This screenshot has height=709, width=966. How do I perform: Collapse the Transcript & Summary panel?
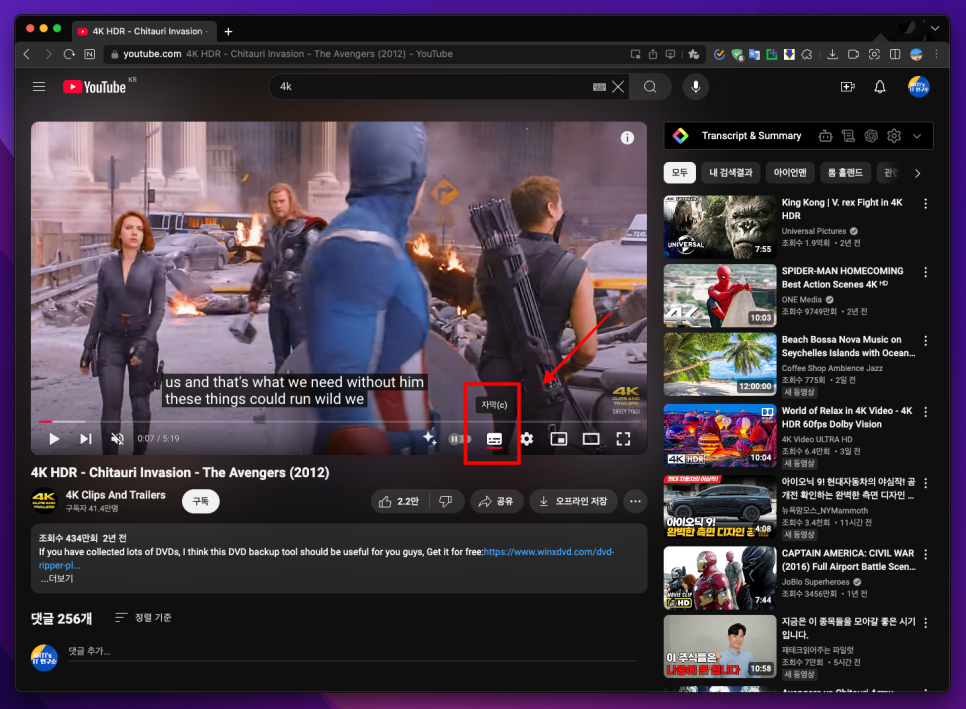[x=917, y=136]
